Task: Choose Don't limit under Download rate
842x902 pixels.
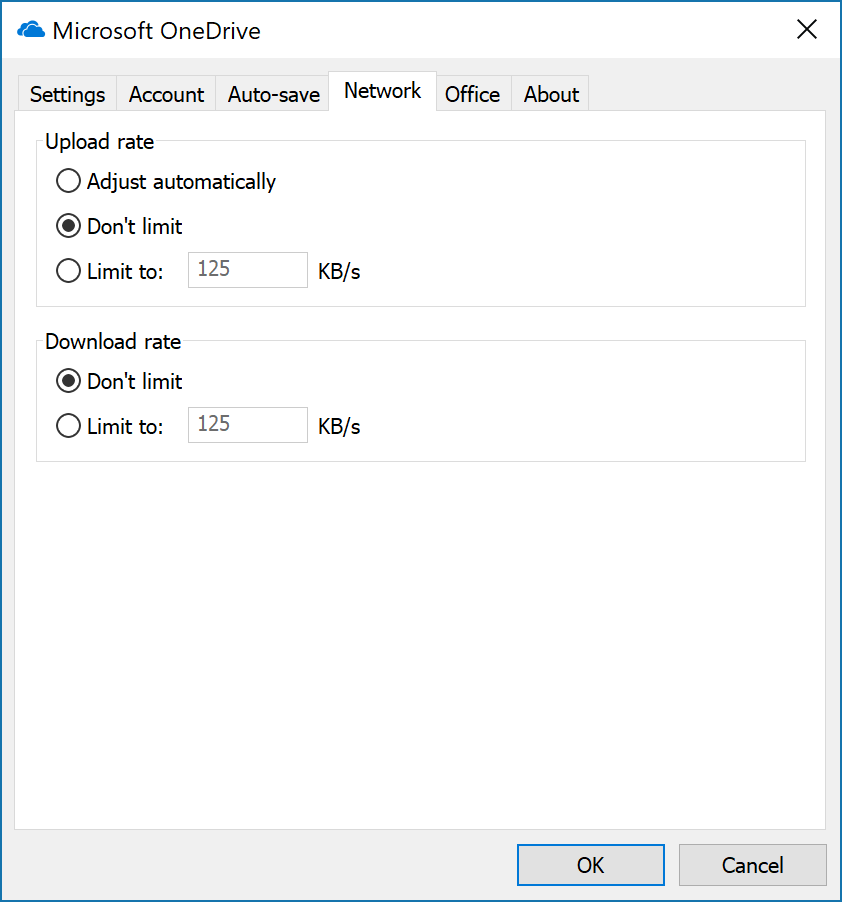Action: [x=68, y=381]
